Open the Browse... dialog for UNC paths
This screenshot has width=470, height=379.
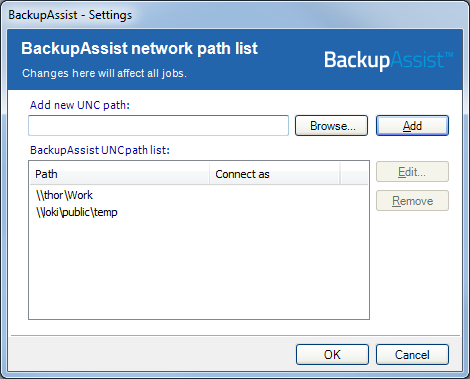click(331, 126)
